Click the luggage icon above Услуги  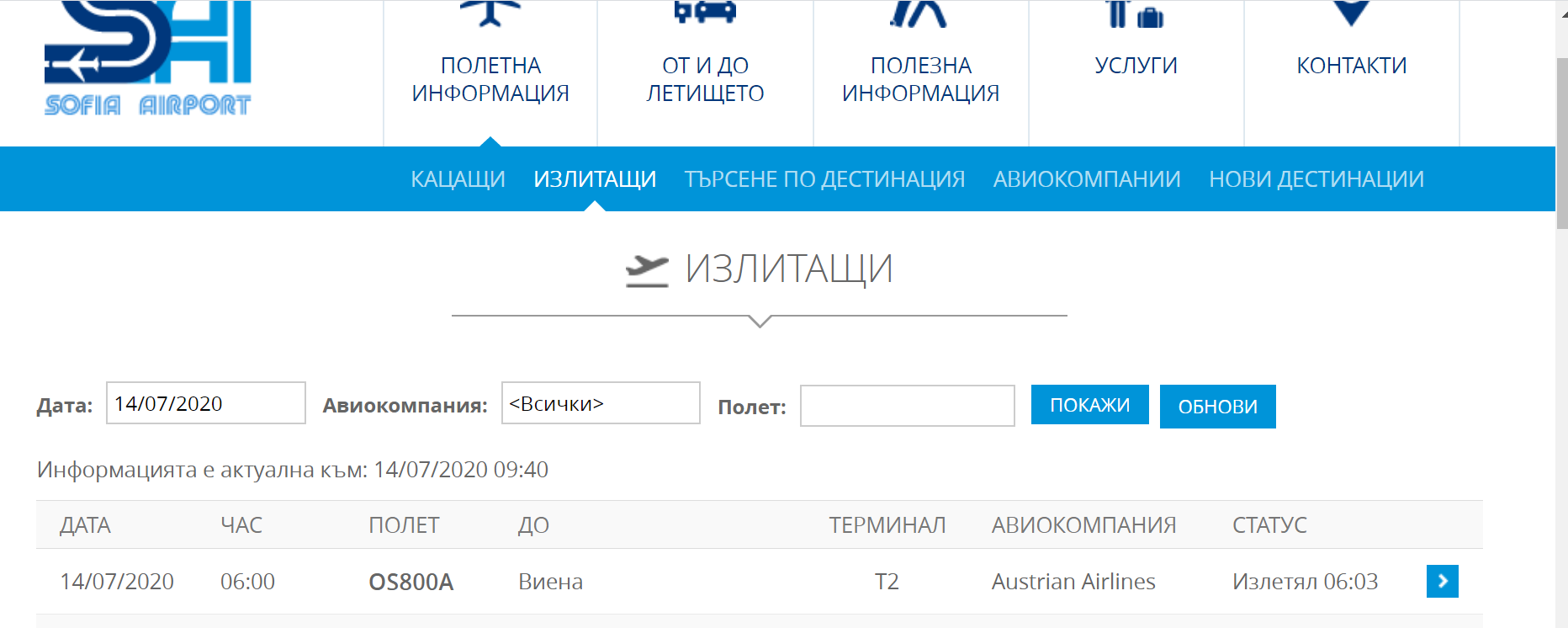pos(1136,13)
